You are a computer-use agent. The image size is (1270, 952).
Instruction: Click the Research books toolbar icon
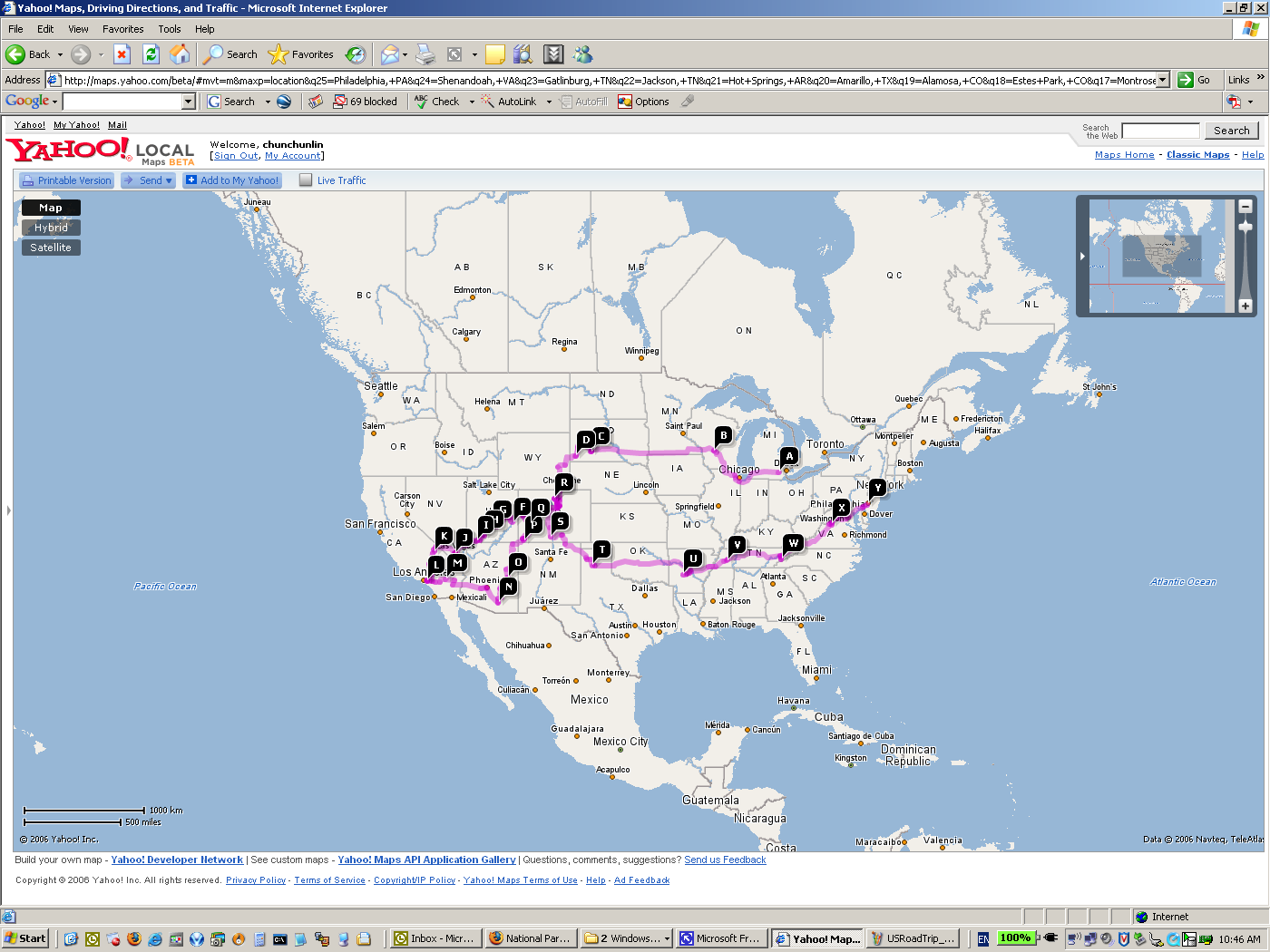coord(523,54)
